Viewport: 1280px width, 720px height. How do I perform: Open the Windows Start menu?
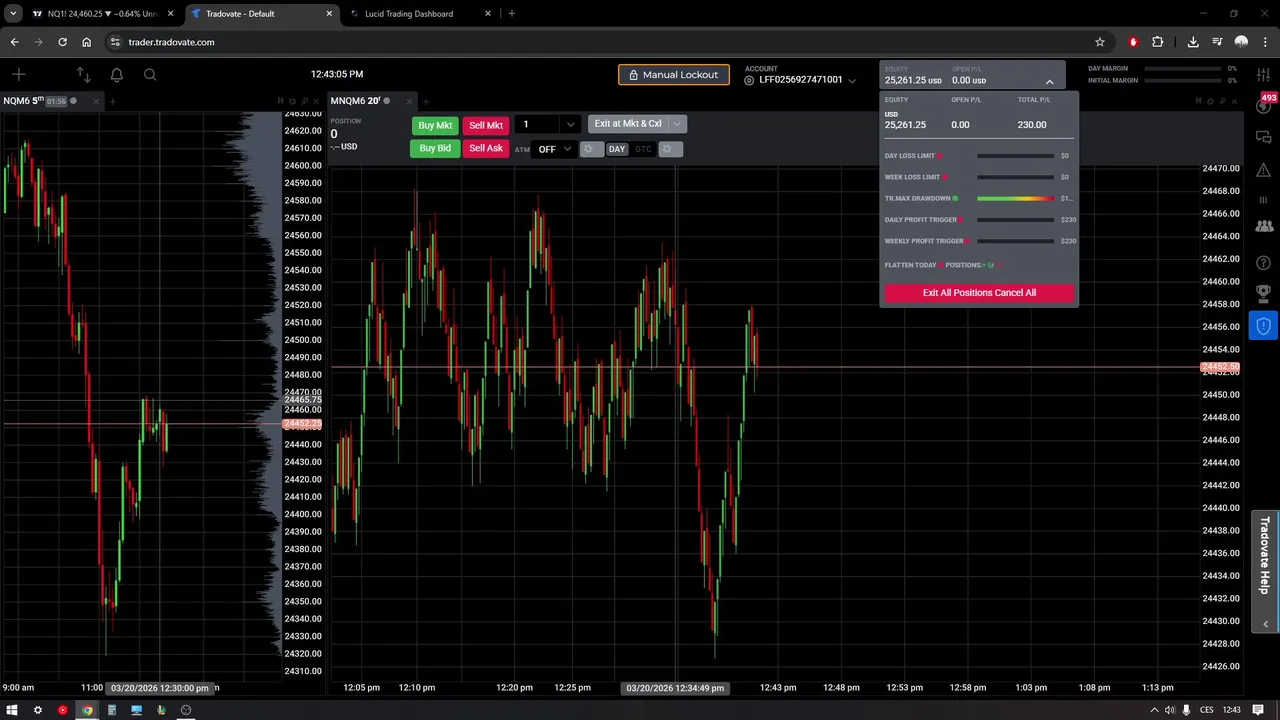pyautogui.click(x=13, y=710)
